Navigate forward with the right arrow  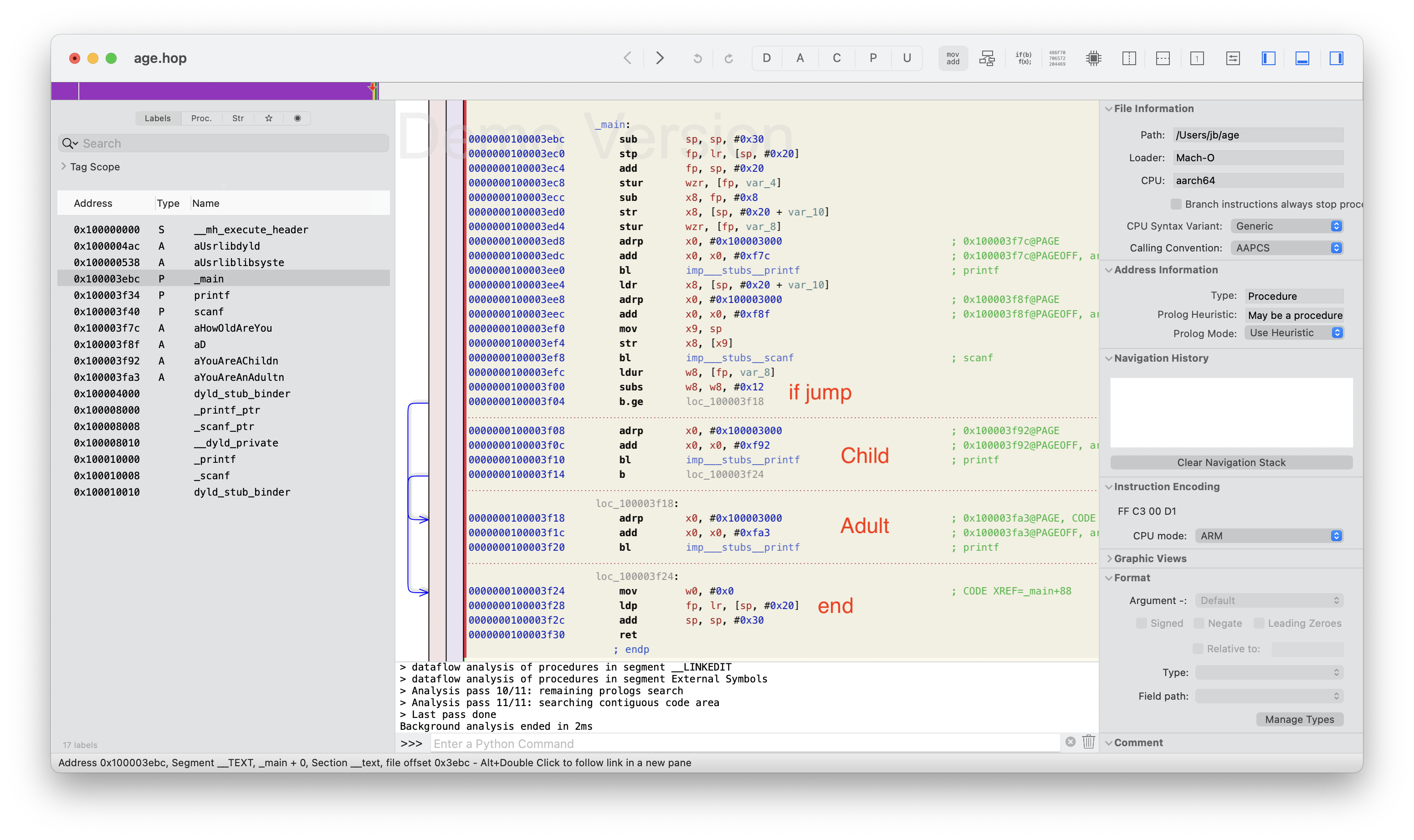pyautogui.click(x=660, y=58)
